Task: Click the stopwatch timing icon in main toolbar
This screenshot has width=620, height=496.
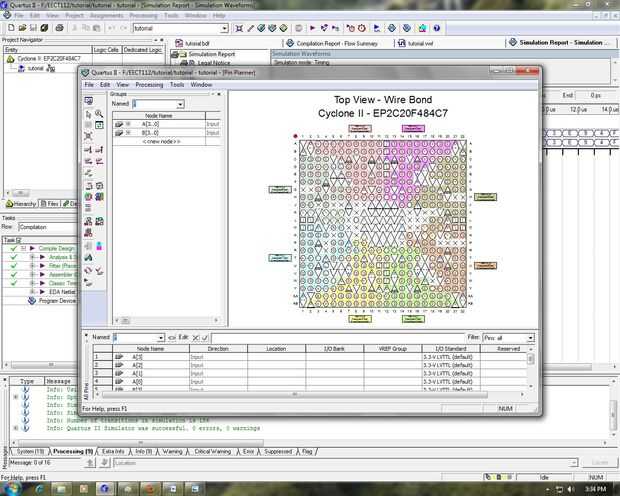Action: point(362,28)
